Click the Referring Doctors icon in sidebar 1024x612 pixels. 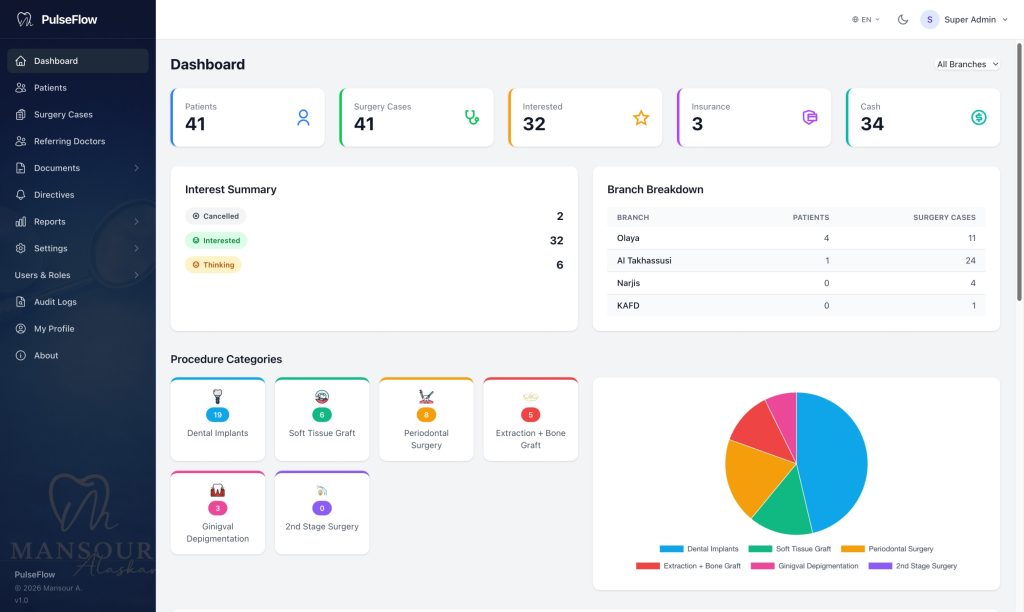pos(21,141)
